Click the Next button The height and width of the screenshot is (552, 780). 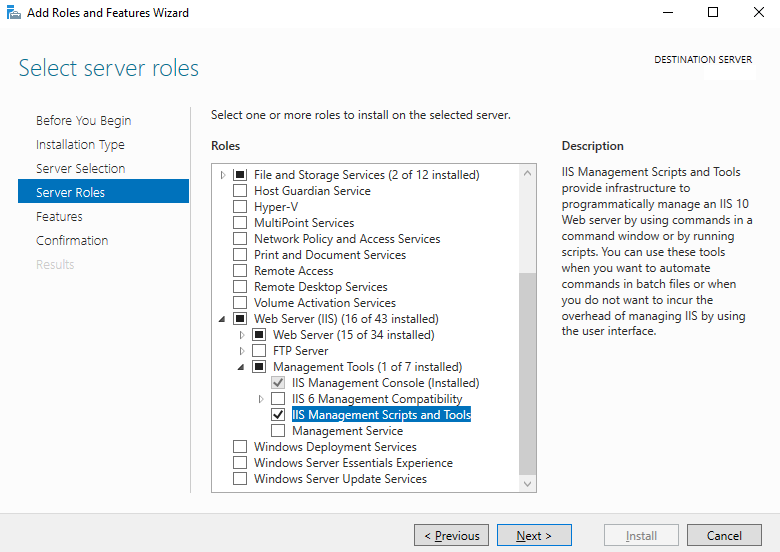point(534,535)
